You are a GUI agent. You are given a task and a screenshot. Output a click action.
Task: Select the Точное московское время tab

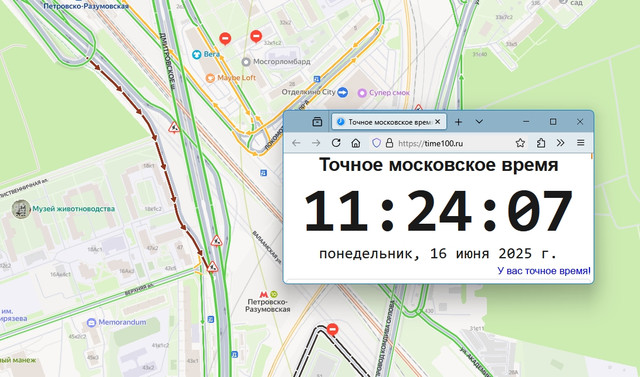click(389, 122)
